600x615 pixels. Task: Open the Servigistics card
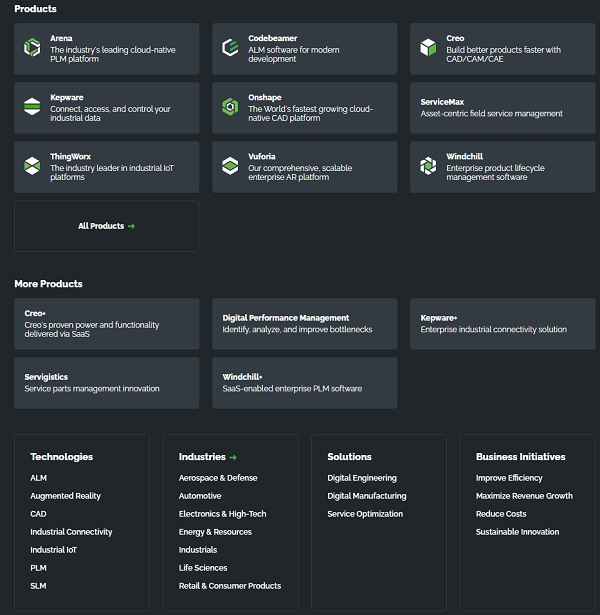point(107,383)
